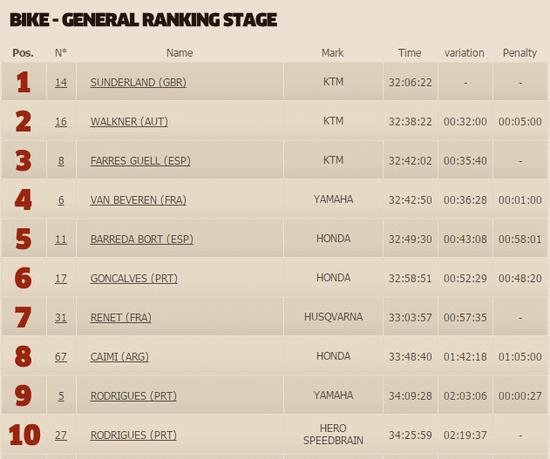Open RODRIGUES (PRT) link for Hero Speedbrain
This screenshot has height=459, width=550.
coord(133,436)
